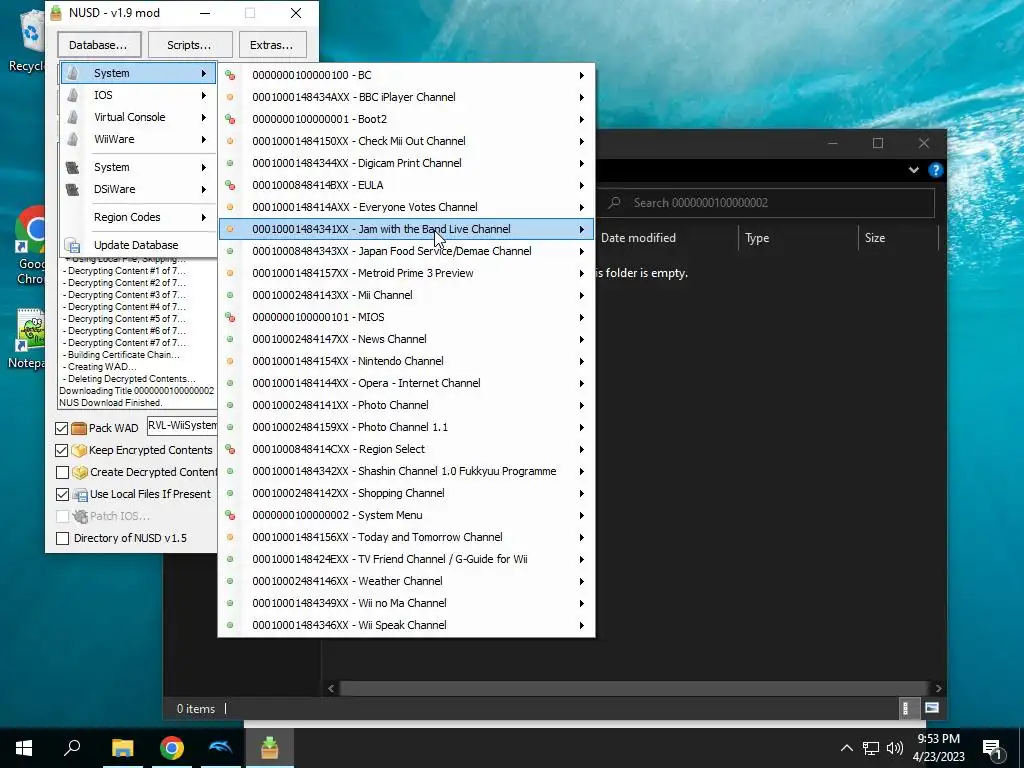The width and height of the screenshot is (1024, 768).
Task: Sort by Type column in Explorer
Action: 798,238
